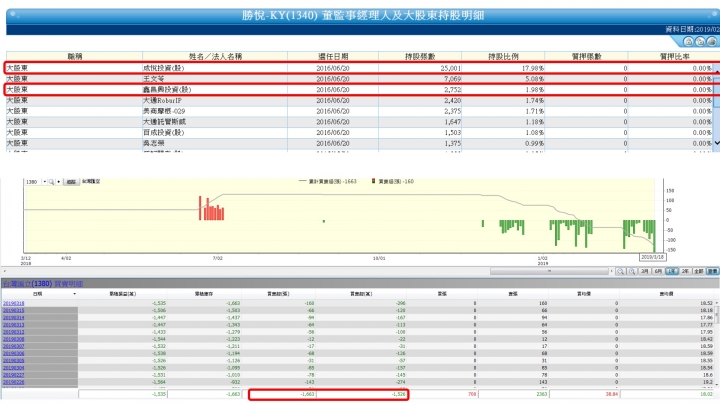Viewport: 720px width, 405px height.
Task: Click the page title 勝悅-KY(1340) 董監事經理人及大股東持股明細
Action: click(363, 16)
